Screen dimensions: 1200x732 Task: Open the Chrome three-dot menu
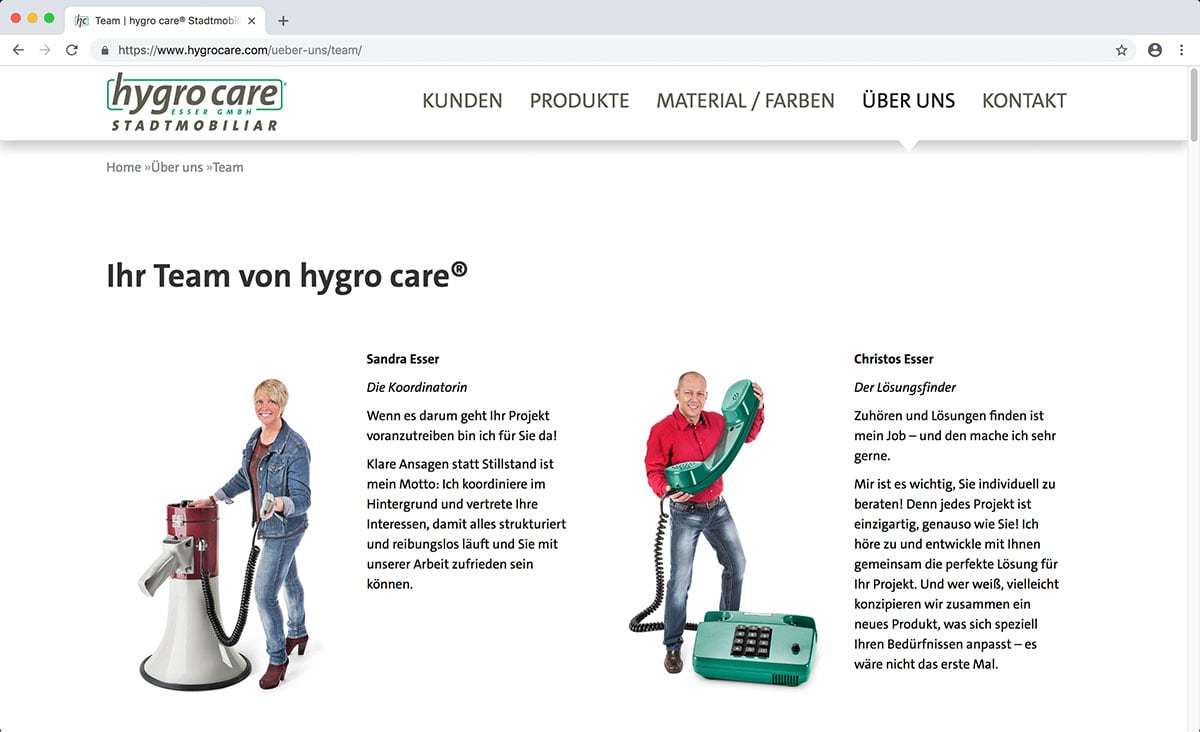tap(1181, 50)
